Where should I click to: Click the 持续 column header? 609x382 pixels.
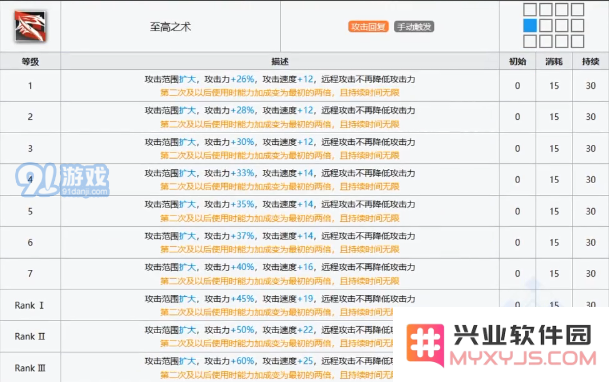590,61
